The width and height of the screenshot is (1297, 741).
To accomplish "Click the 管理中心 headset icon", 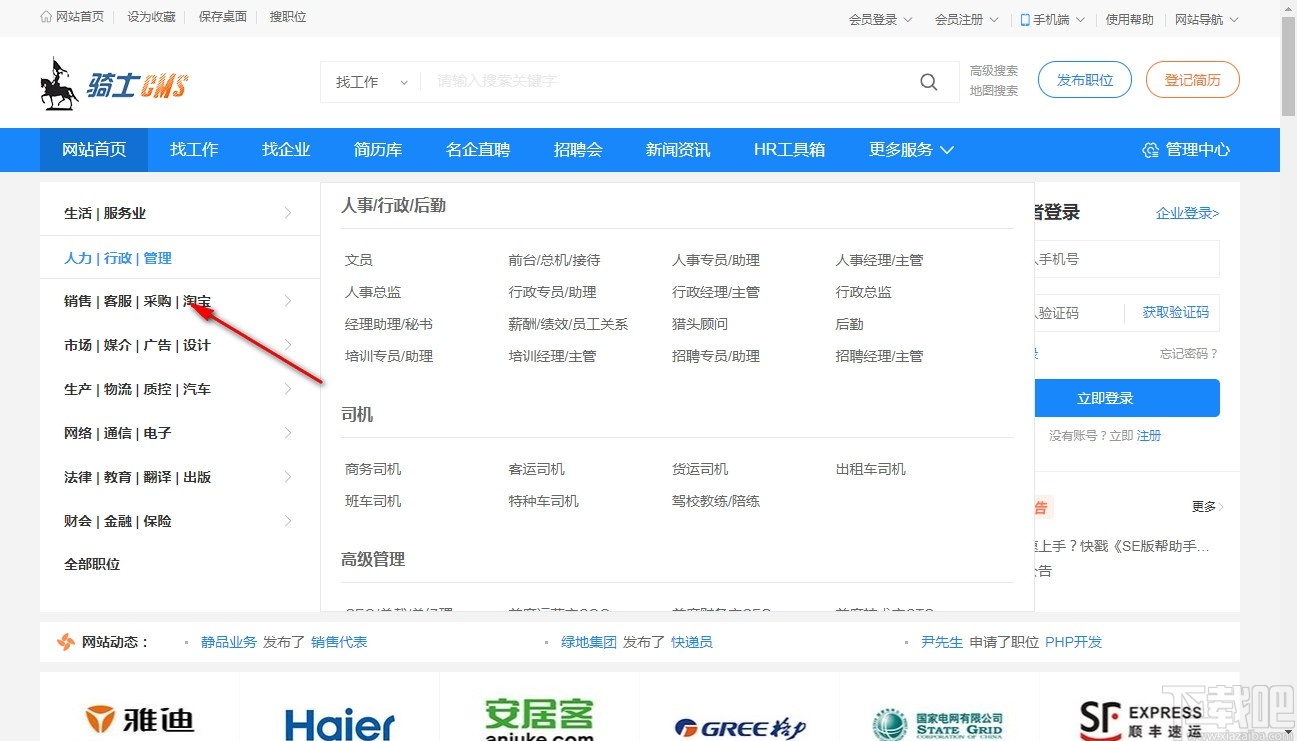I will (1150, 150).
